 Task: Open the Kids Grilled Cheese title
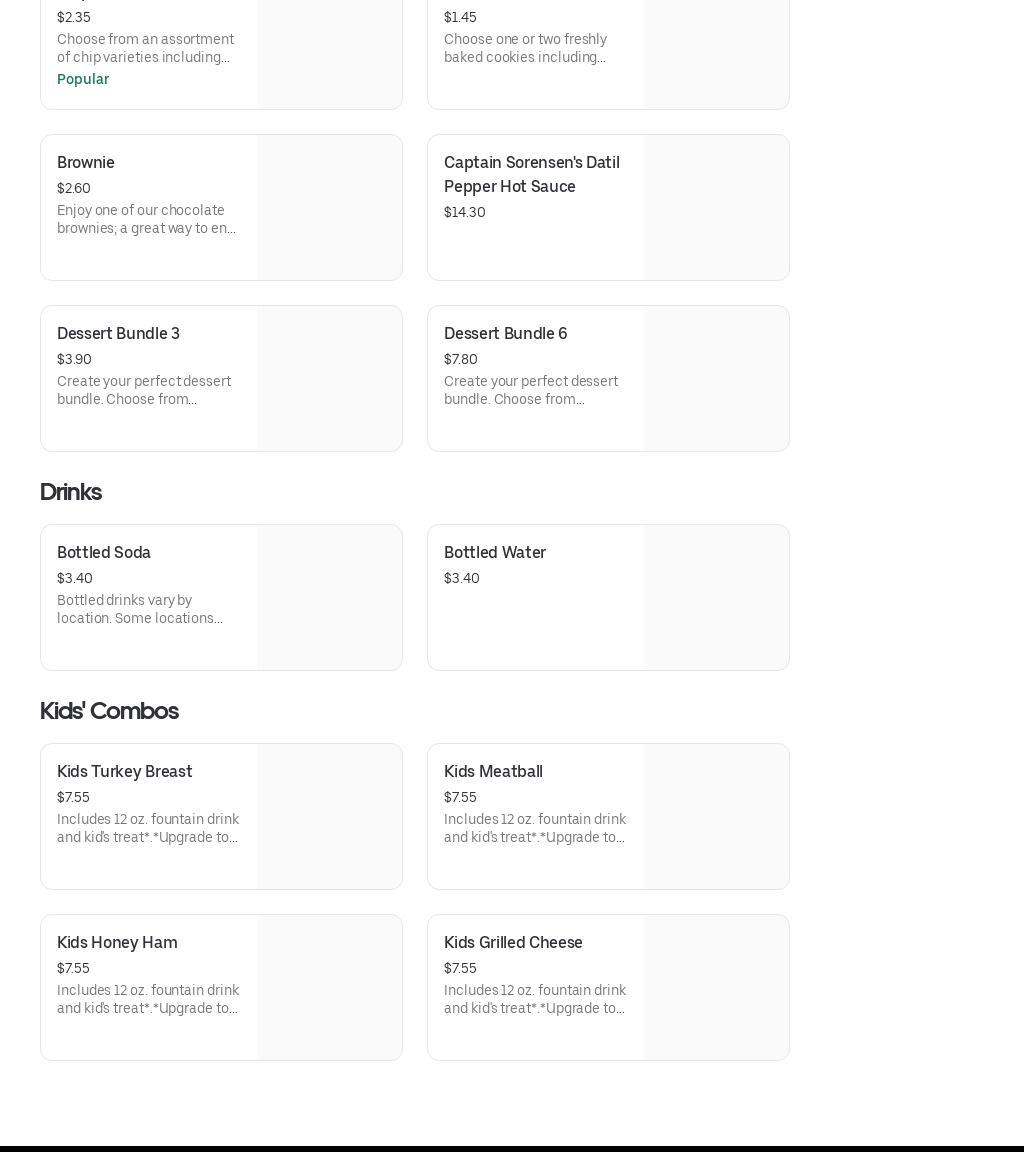click(x=513, y=943)
